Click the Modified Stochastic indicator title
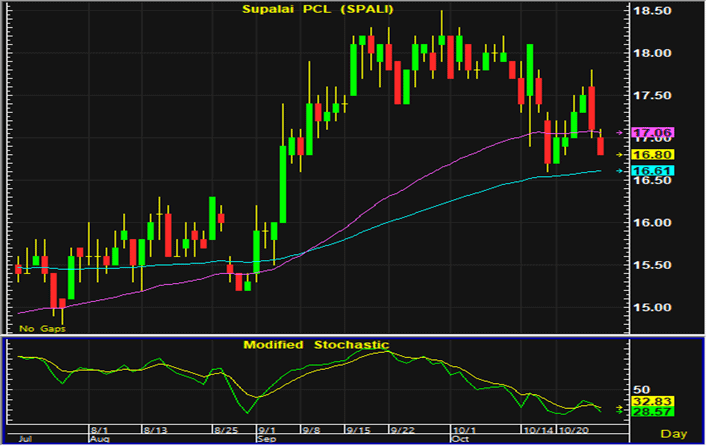The height and width of the screenshot is (446, 707). pos(316,345)
